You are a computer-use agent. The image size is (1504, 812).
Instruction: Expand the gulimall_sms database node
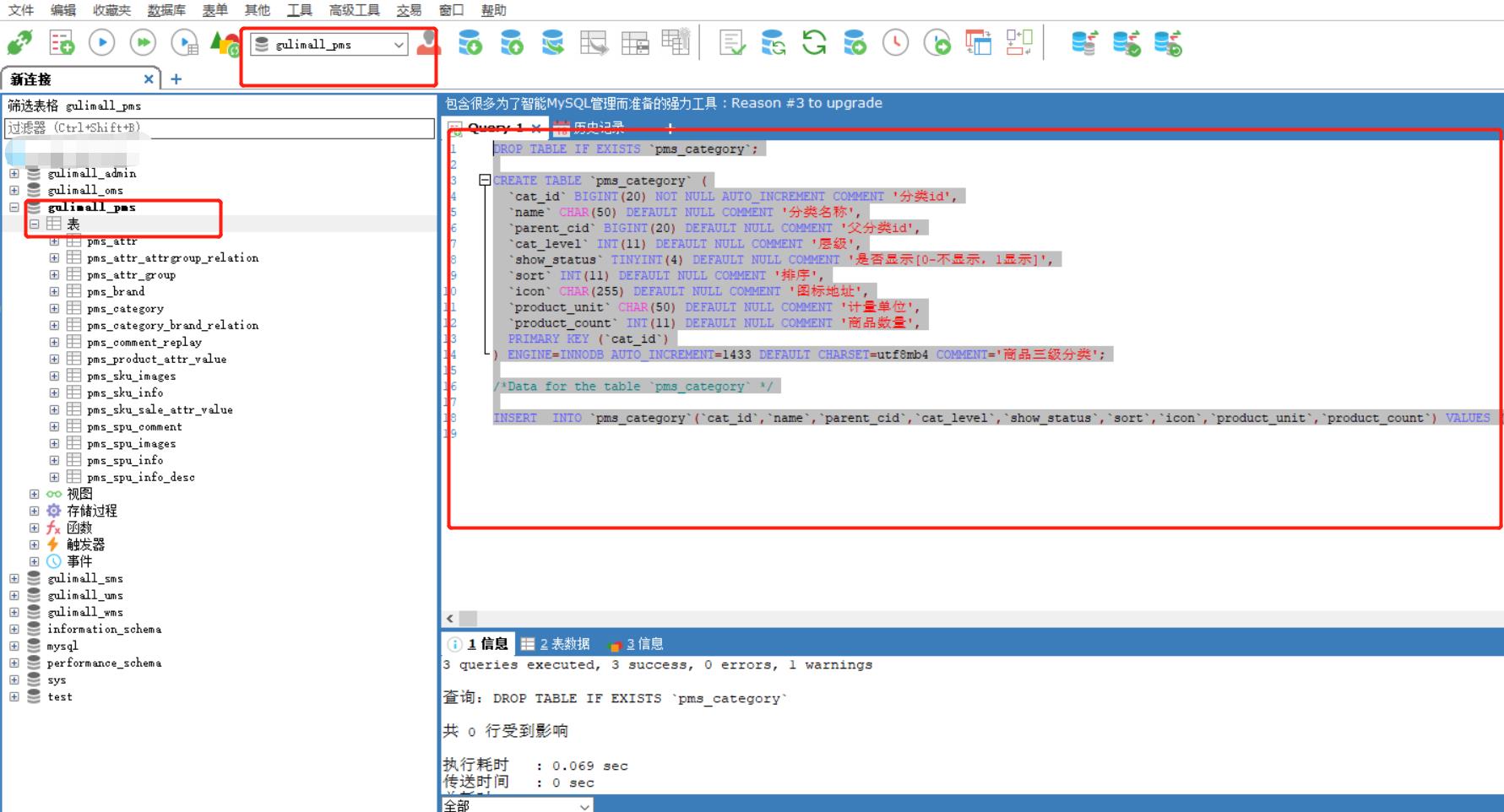pyautogui.click(x=14, y=578)
